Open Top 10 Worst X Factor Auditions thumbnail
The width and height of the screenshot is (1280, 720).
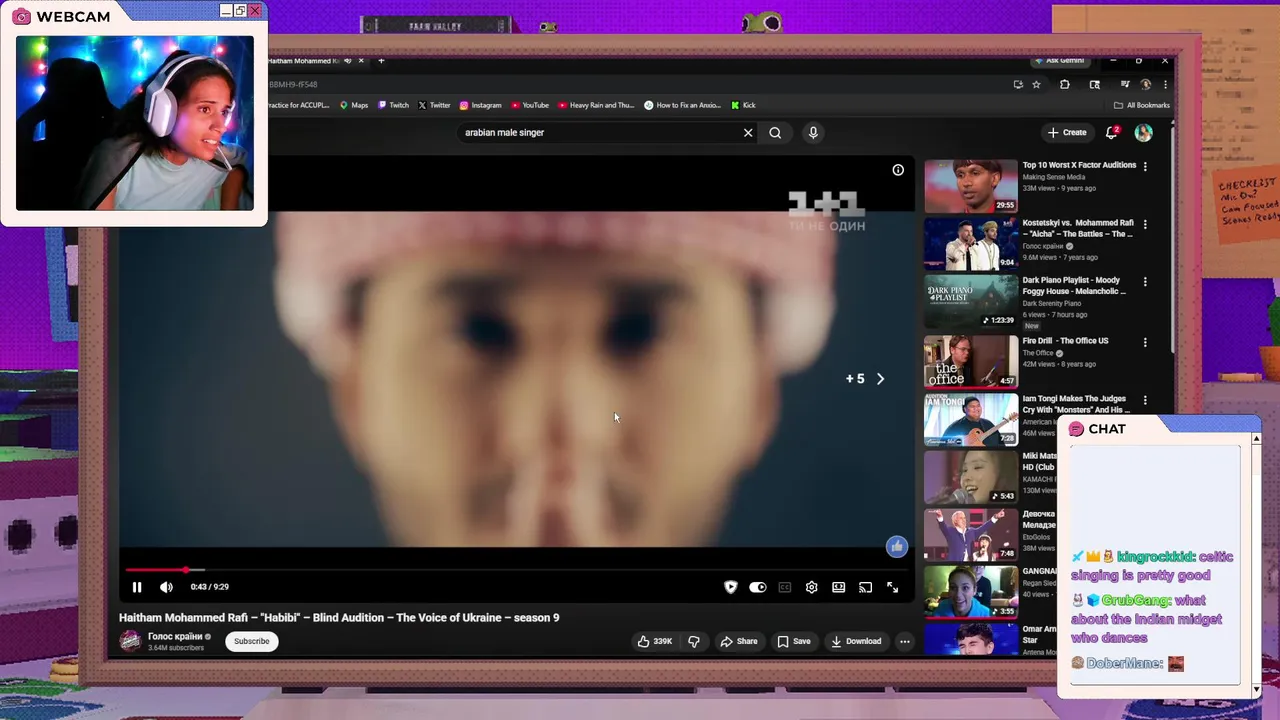(x=970, y=186)
